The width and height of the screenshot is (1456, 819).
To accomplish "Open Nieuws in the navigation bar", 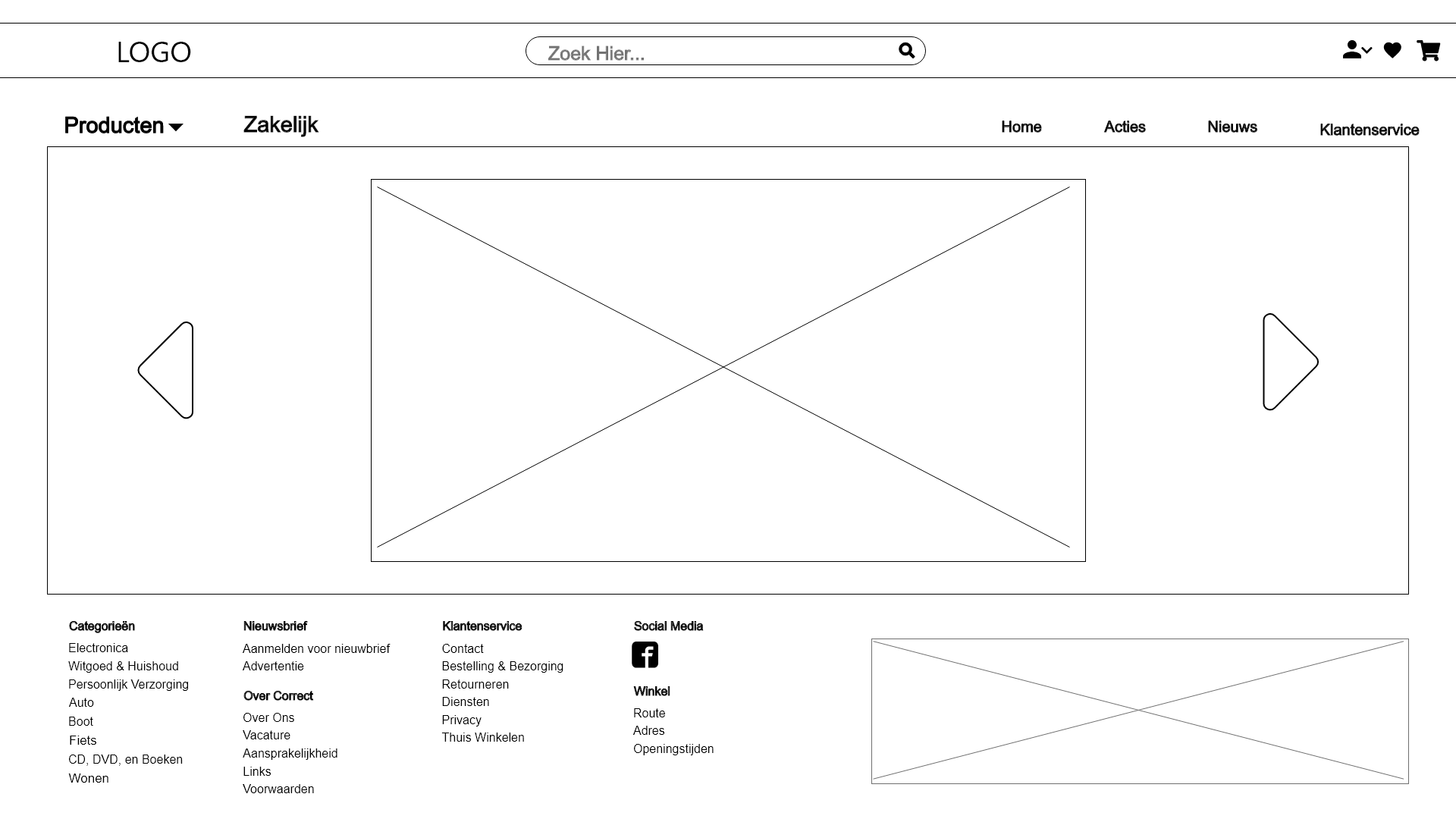I will click(1232, 127).
